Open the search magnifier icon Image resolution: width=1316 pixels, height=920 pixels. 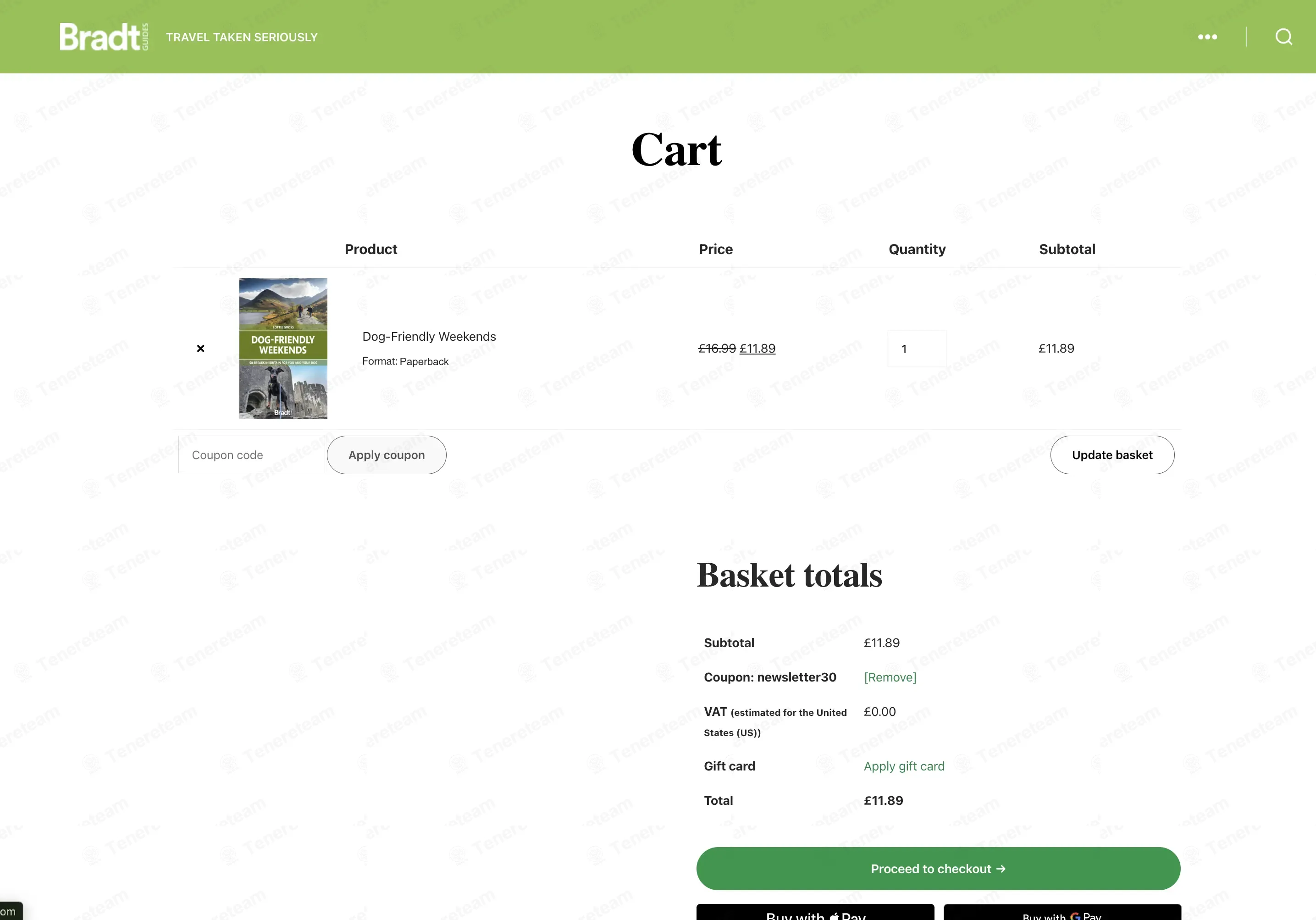[1283, 37]
